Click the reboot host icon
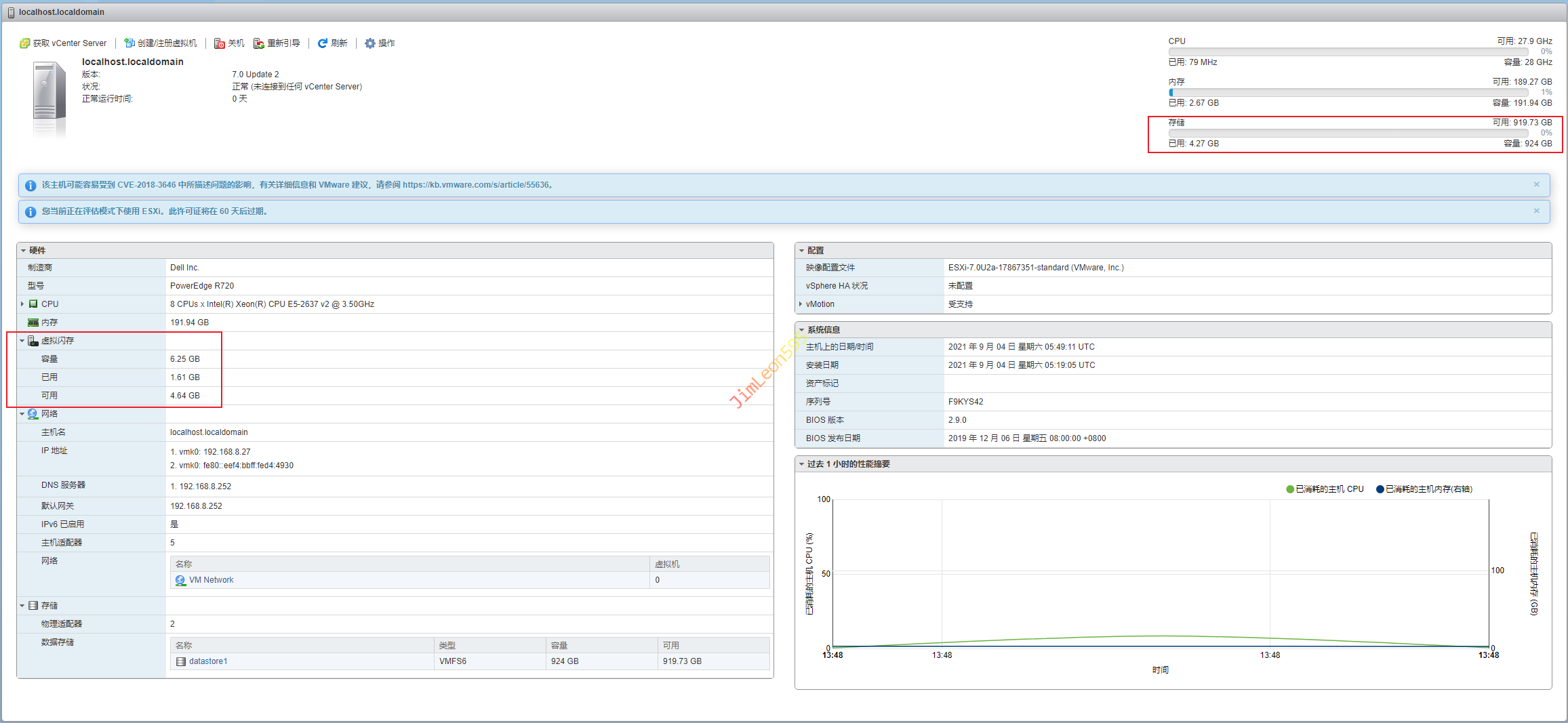The height and width of the screenshot is (723, 1568). pos(259,43)
